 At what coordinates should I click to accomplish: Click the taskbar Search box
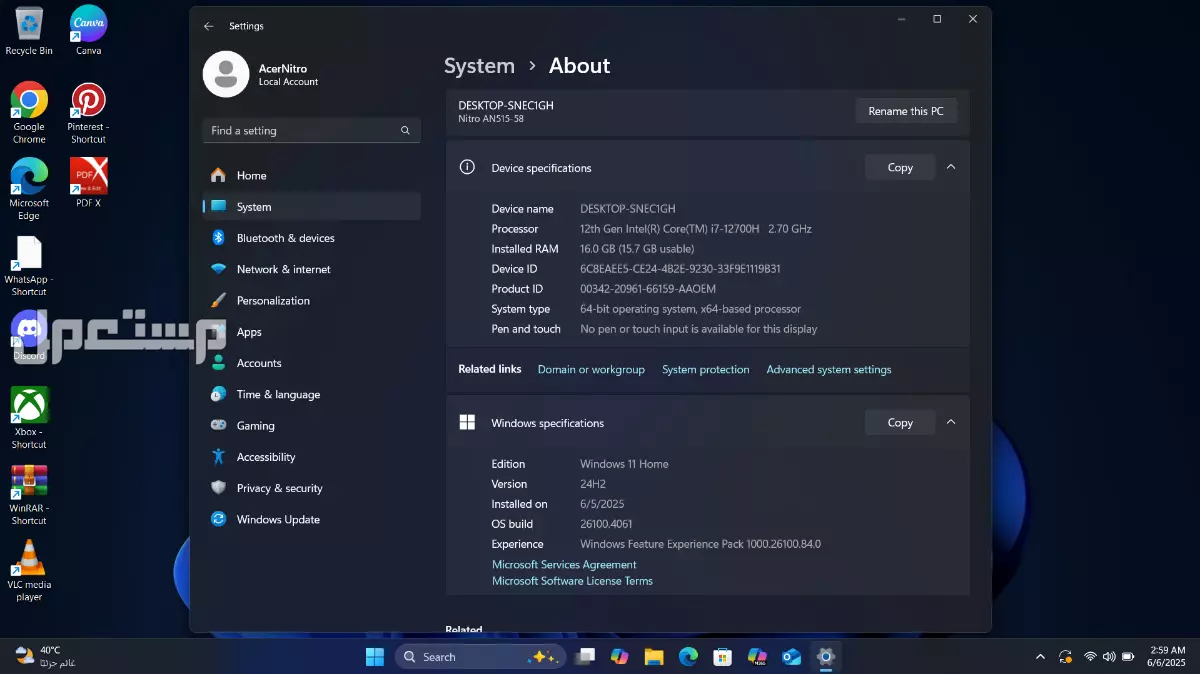tap(481, 657)
